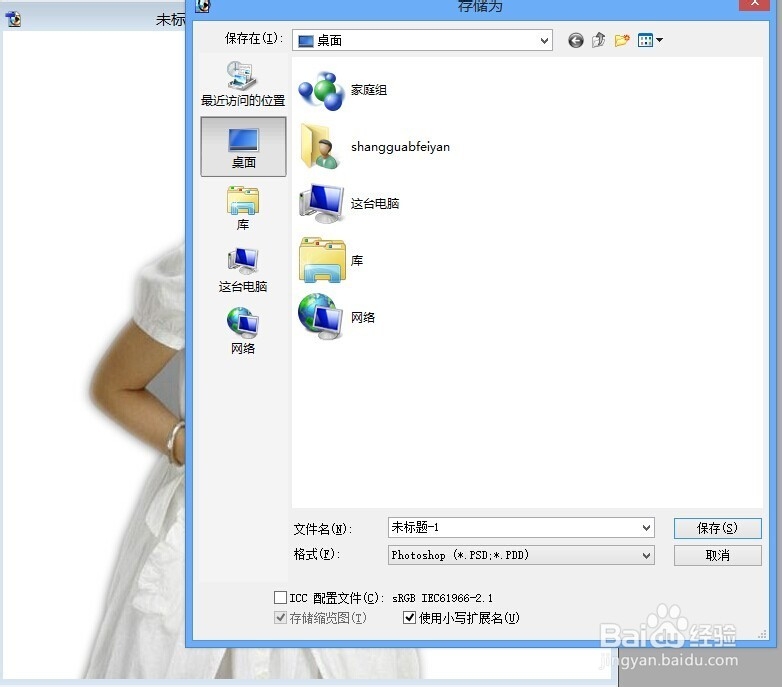
Task: Select 网络 in the places sidebar
Action: [243, 331]
